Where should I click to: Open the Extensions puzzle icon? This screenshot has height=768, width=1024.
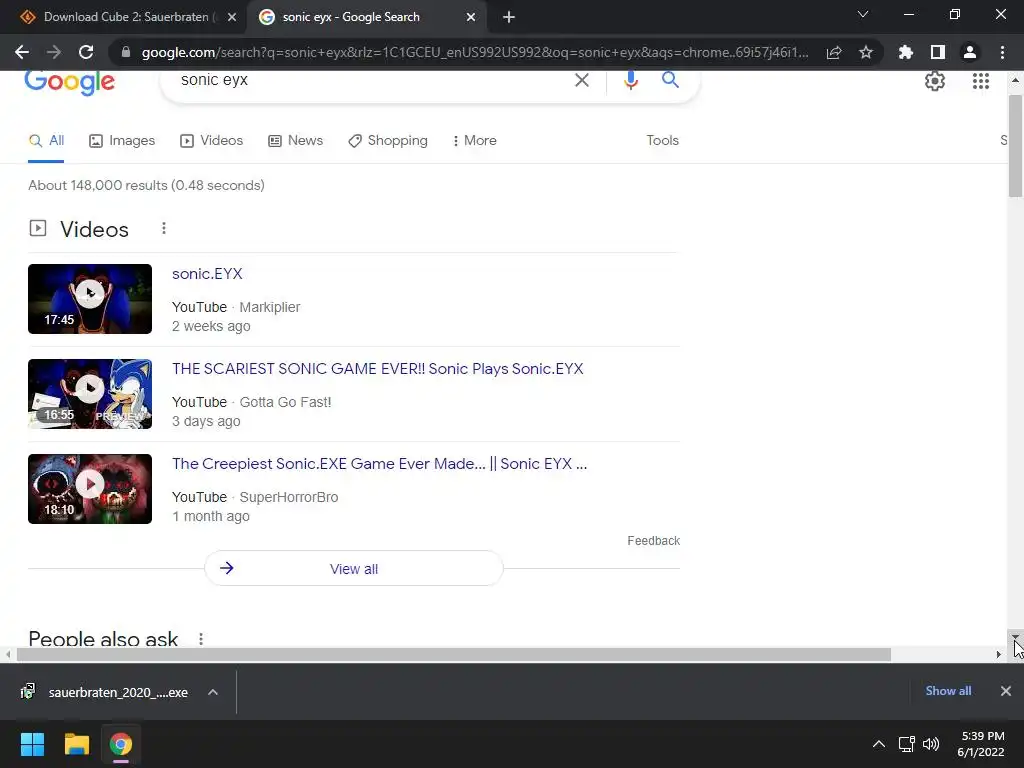click(x=906, y=52)
